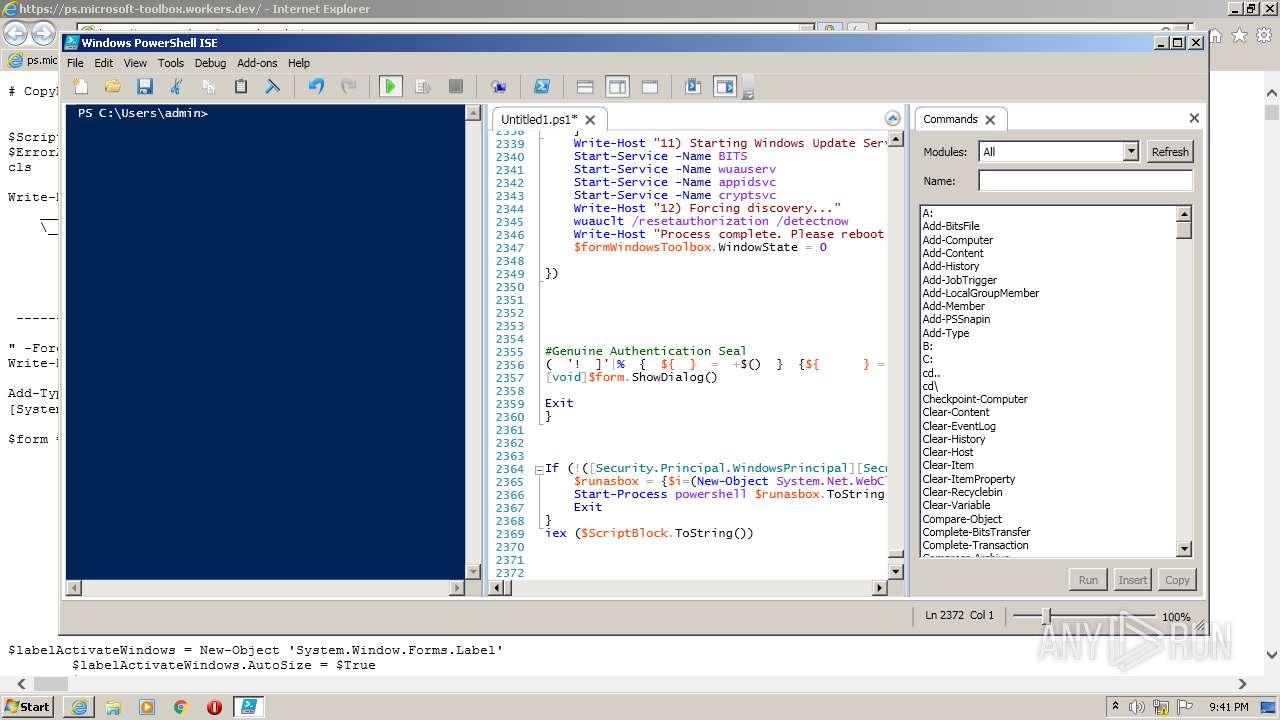Click the Name filter input field
This screenshot has width=1280, height=720.
1085,181
